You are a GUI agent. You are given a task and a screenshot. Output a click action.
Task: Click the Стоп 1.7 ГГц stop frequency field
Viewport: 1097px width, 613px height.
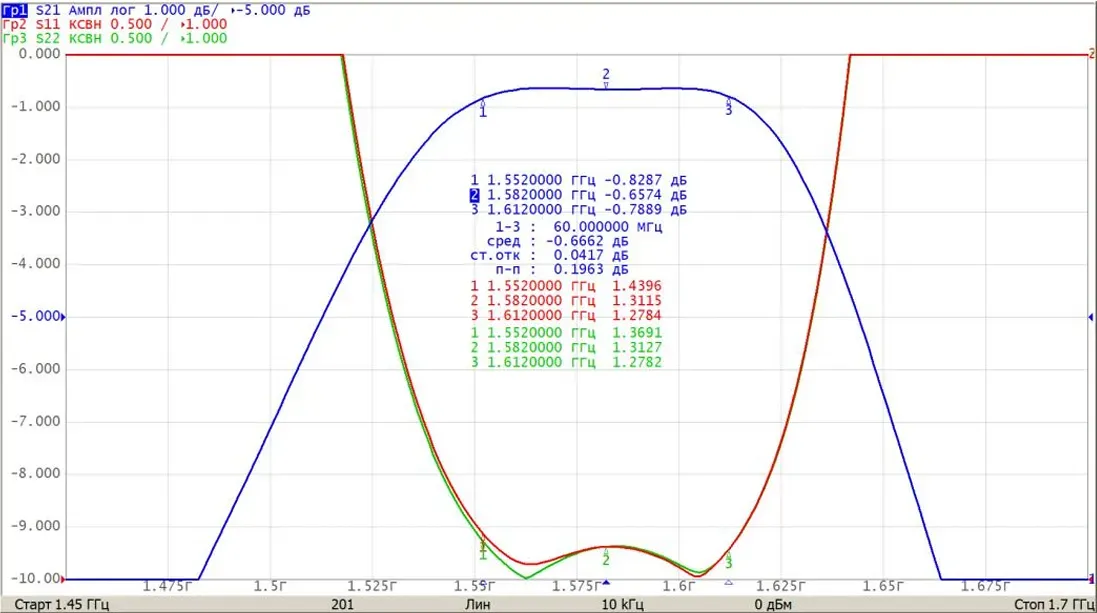coord(1054,605)
